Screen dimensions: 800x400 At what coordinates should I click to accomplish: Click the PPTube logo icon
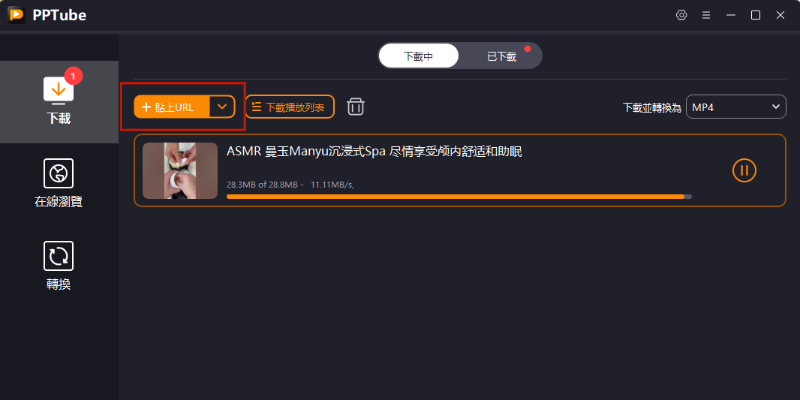tap(16, 15)
